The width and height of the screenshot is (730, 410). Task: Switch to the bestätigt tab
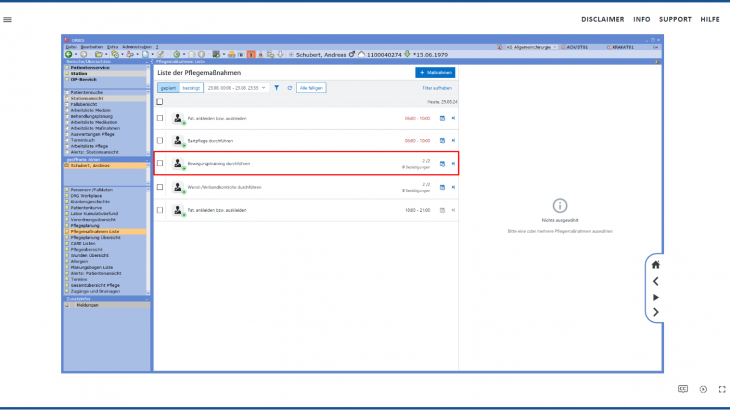point(191,88)
